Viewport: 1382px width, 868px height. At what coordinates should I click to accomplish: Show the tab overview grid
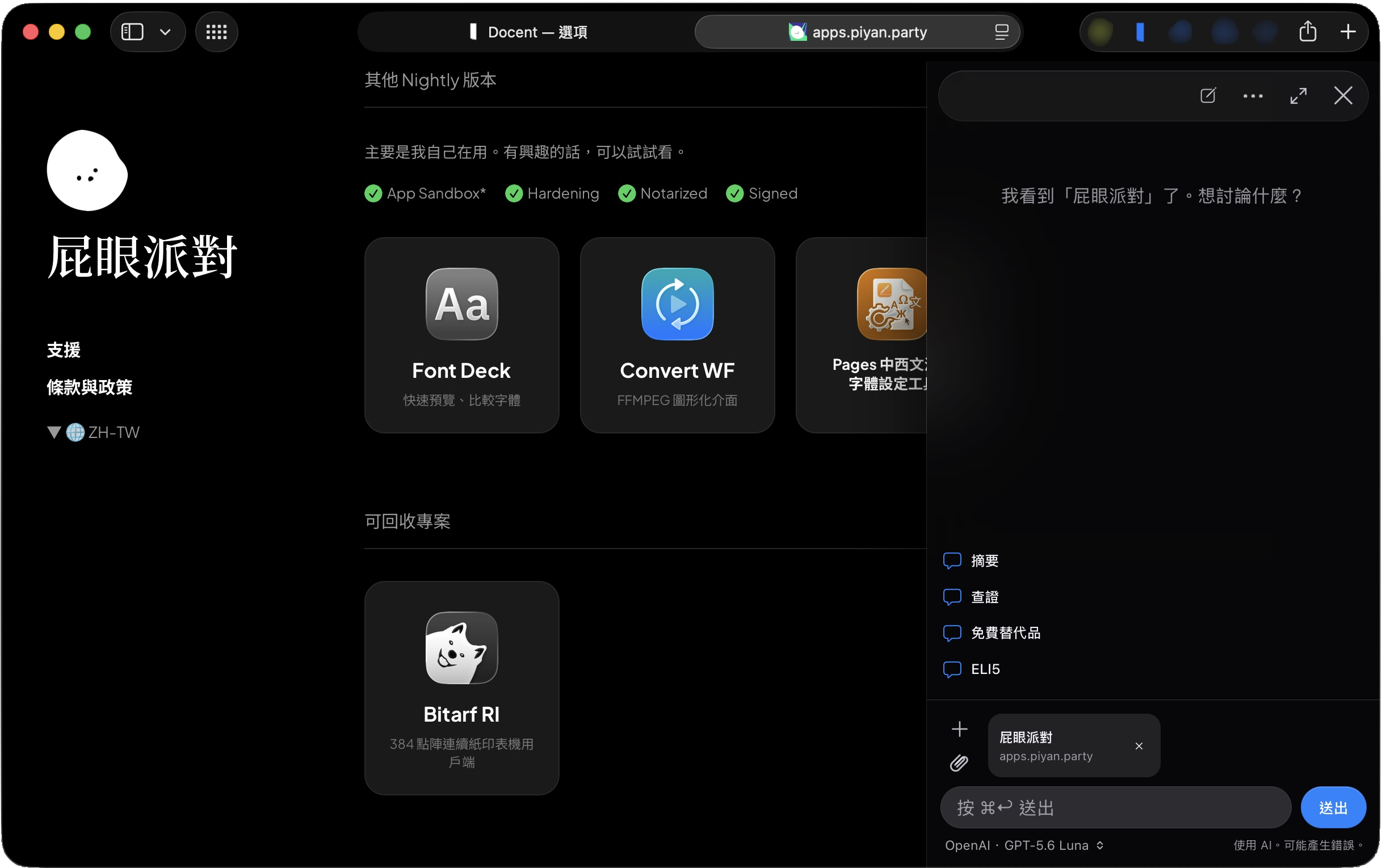216,32
